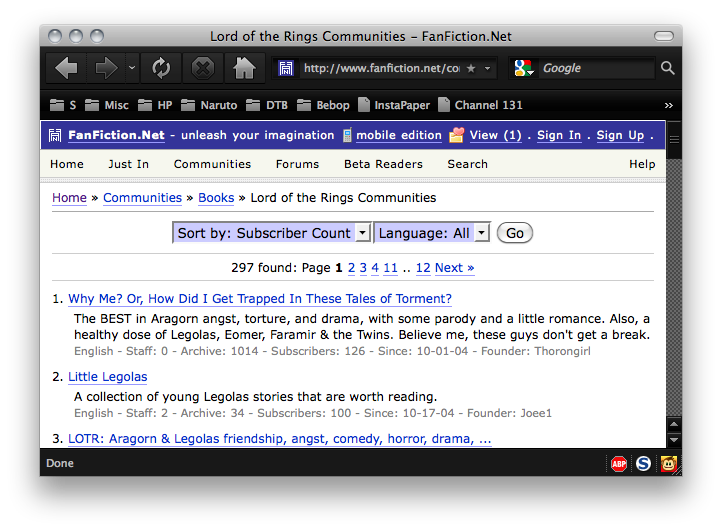This screenshot has height=531, width=722.
Task: Open the View (1) link
Action: click(x=495, y=135)
